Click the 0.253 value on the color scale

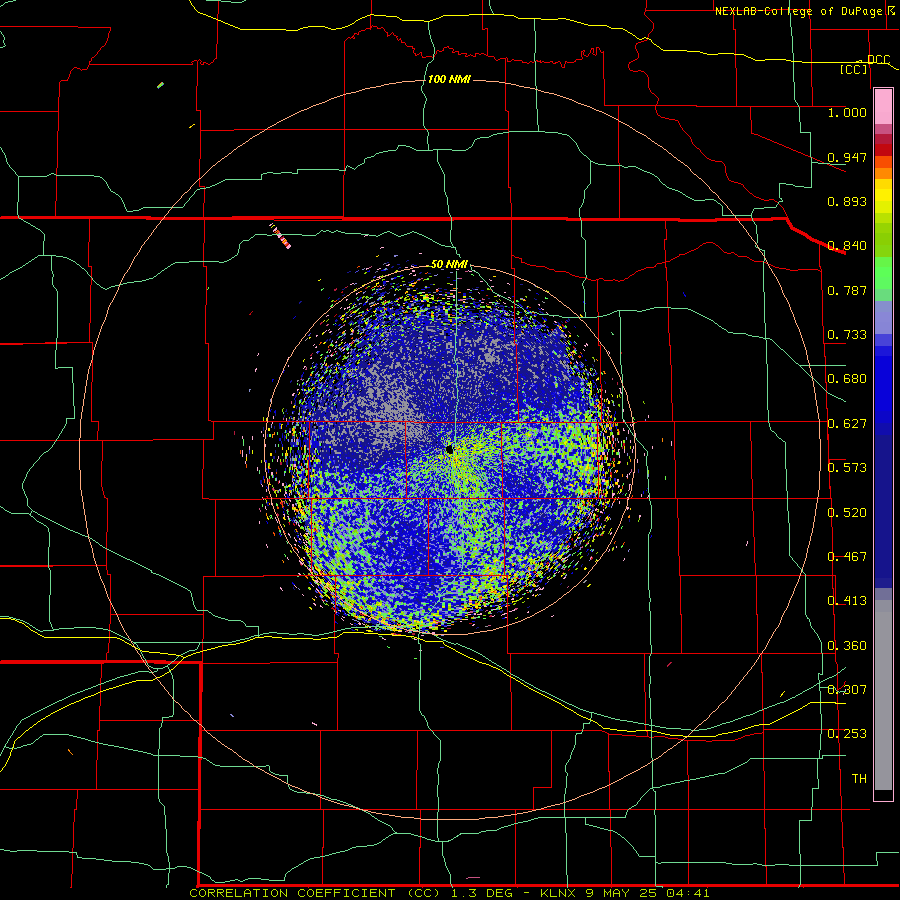click(x=847, y=734)
